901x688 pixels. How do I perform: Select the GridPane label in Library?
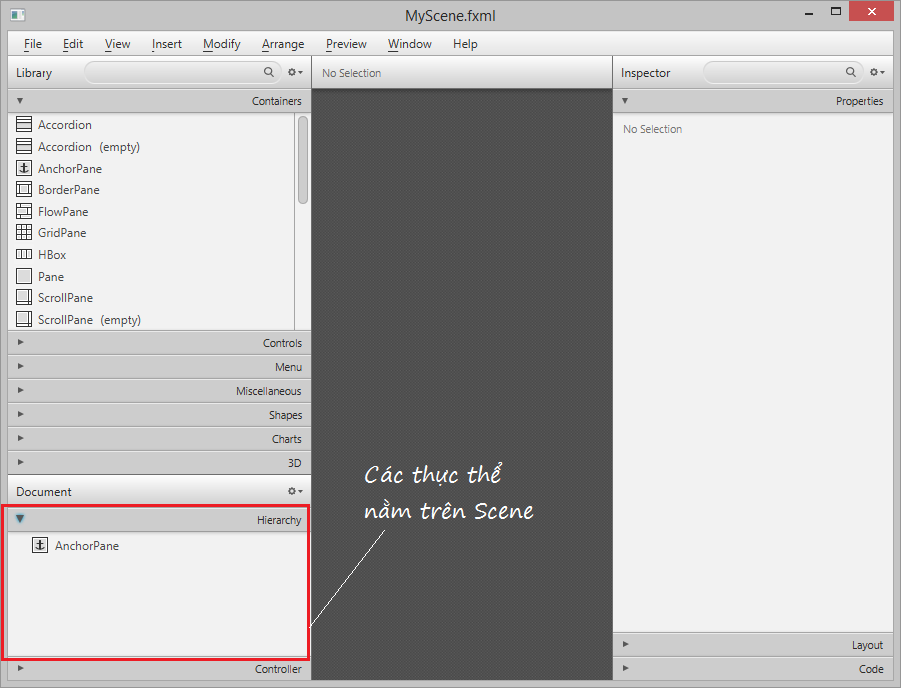pyautogui.click(x=62, y=233)
